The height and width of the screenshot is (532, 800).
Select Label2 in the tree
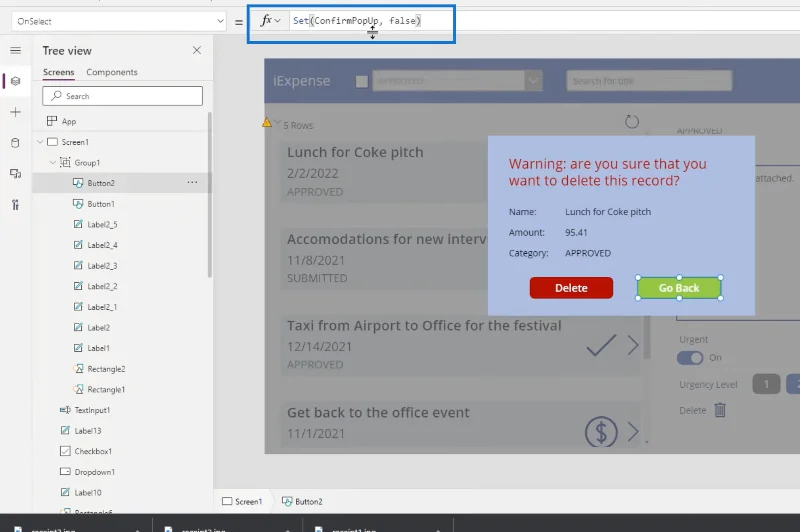point(98,327)
